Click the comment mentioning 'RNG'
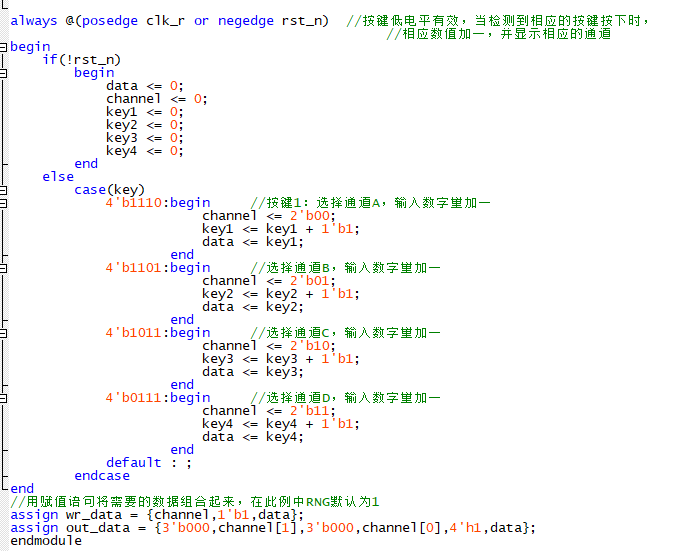This screenshot has height=551, width=678. click(195, 502)
